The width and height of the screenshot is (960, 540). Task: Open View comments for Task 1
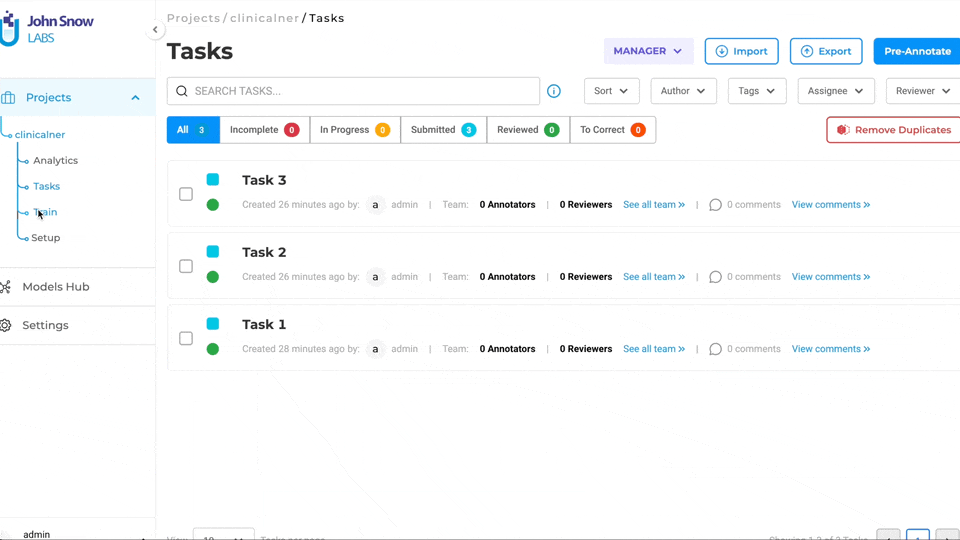pos(831,349)
